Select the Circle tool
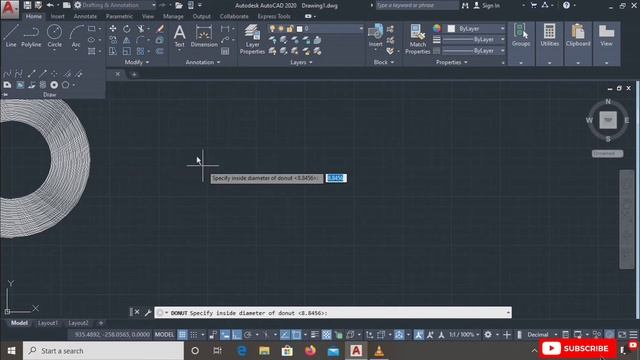 54,36
